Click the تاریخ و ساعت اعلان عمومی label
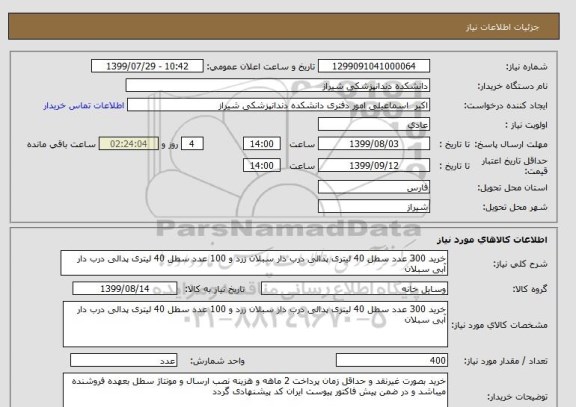The width and height of the screenshot is (576, 407). pos(261,67)
